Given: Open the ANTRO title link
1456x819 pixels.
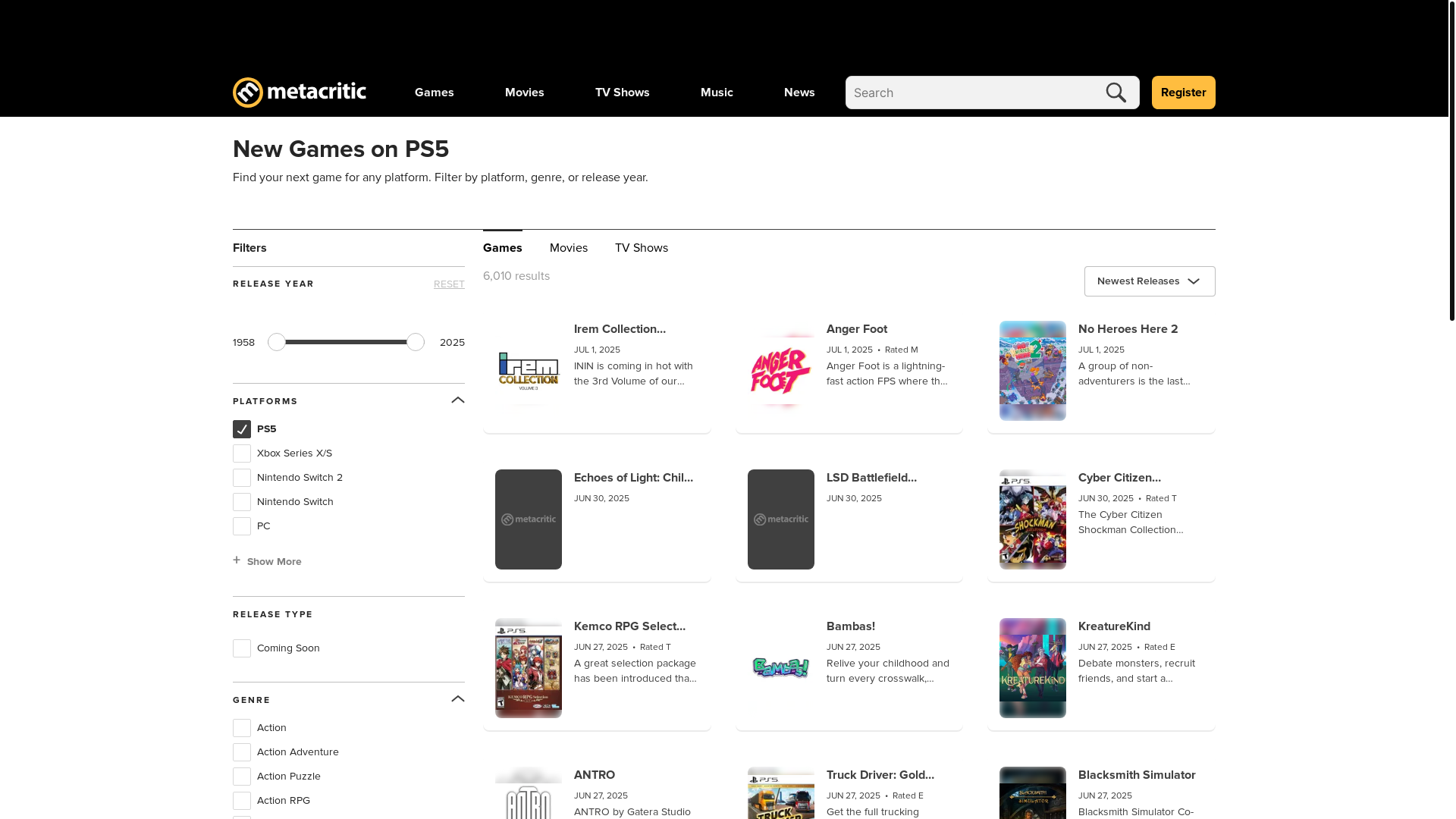Looking at the screenshot, I should (595, 775).
